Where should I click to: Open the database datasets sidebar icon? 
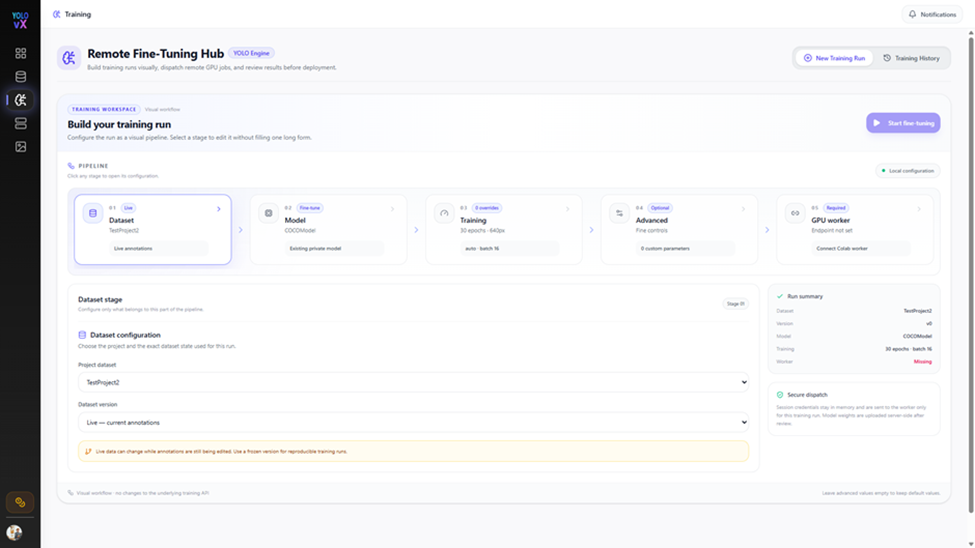pyautogui.click(x=21, y=77)
